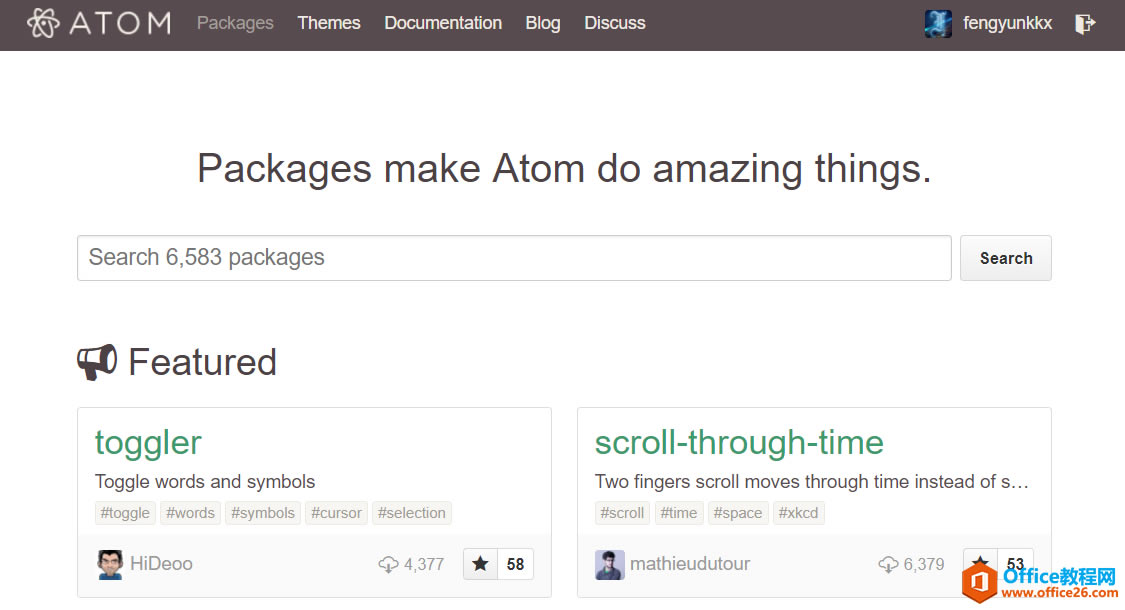Open the toggler package page
The width and height of the screenshot is (1125, 610).
pos(148,442)
